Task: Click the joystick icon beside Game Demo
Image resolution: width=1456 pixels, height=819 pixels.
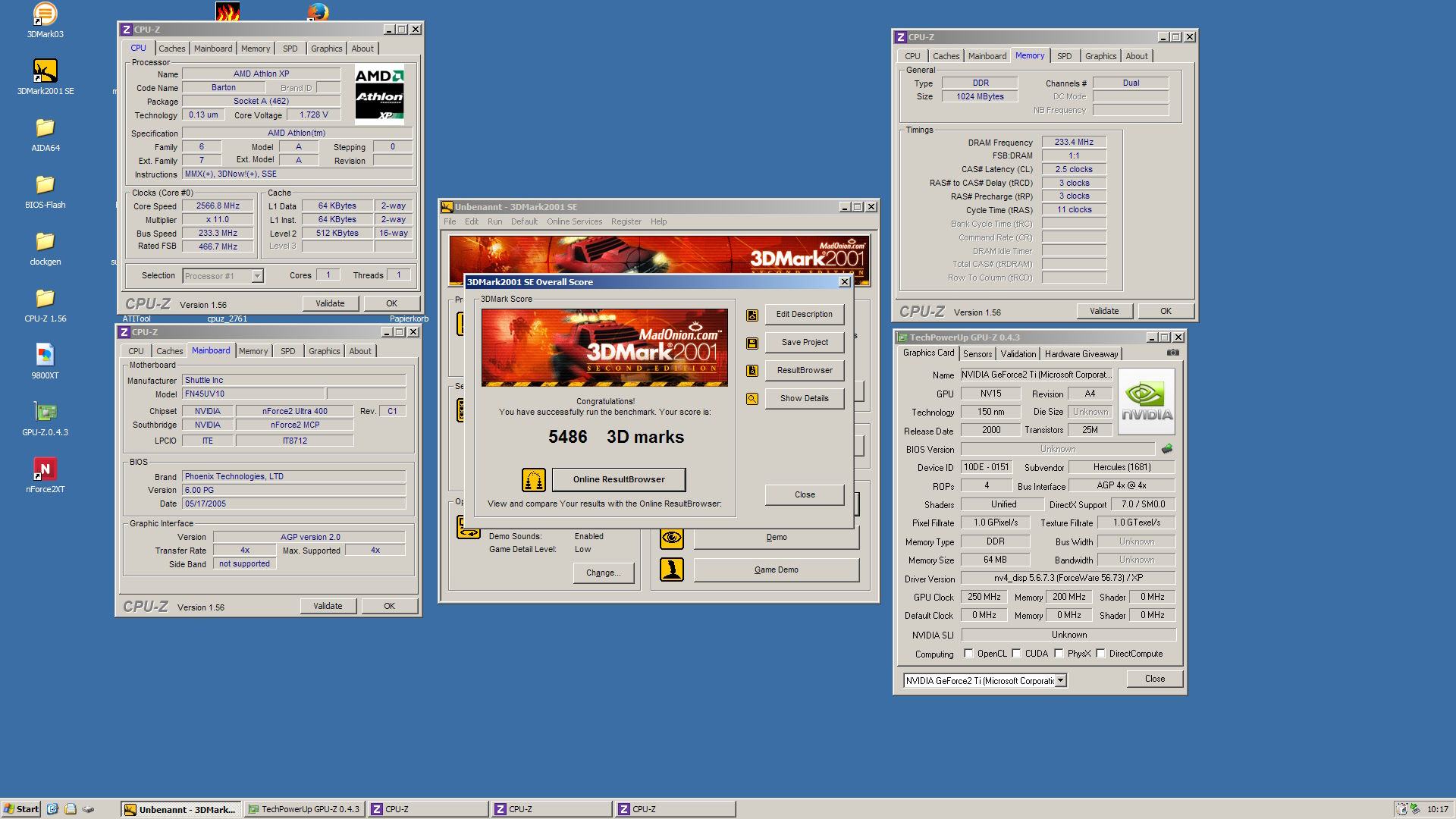Action: point(671,570)
